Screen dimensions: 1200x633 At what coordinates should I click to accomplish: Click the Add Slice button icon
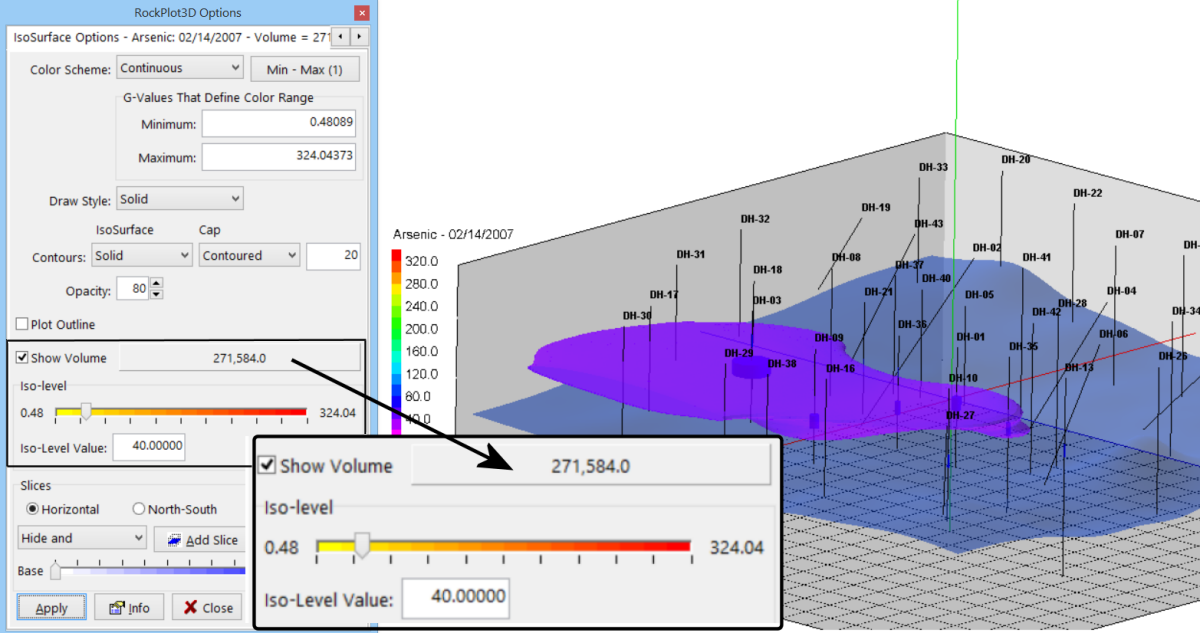pos(174,540)
